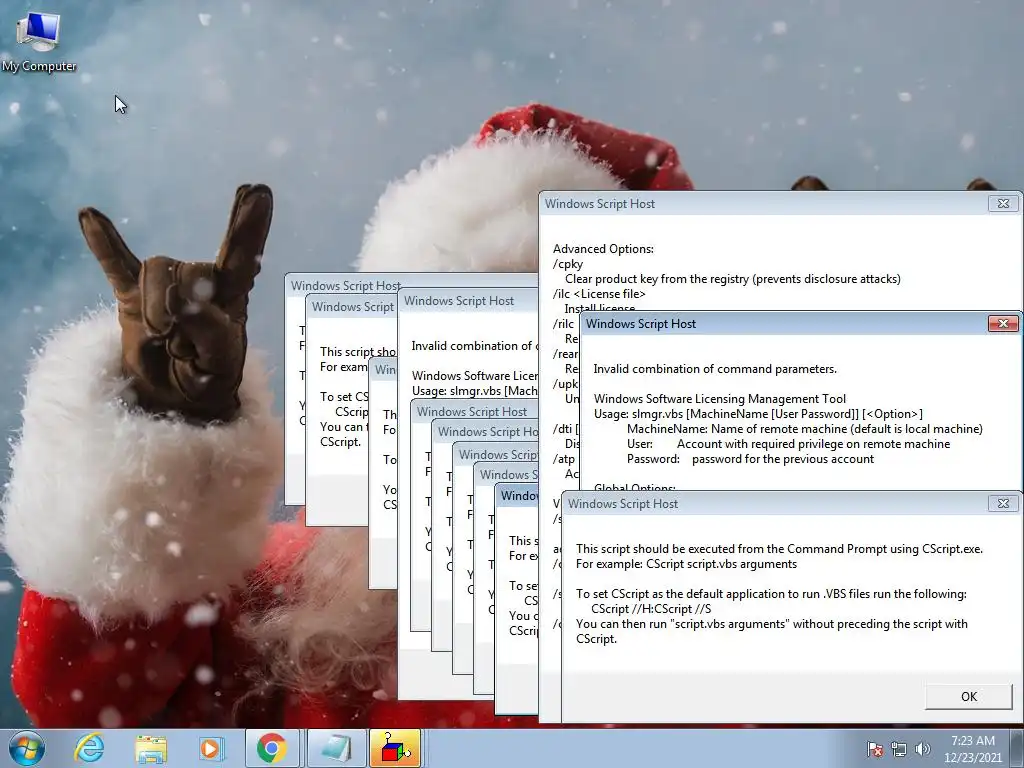This screenshot has height=768, width=1024.
Task: Select the colored cube app taskbar button
Action: click(394, 748)
